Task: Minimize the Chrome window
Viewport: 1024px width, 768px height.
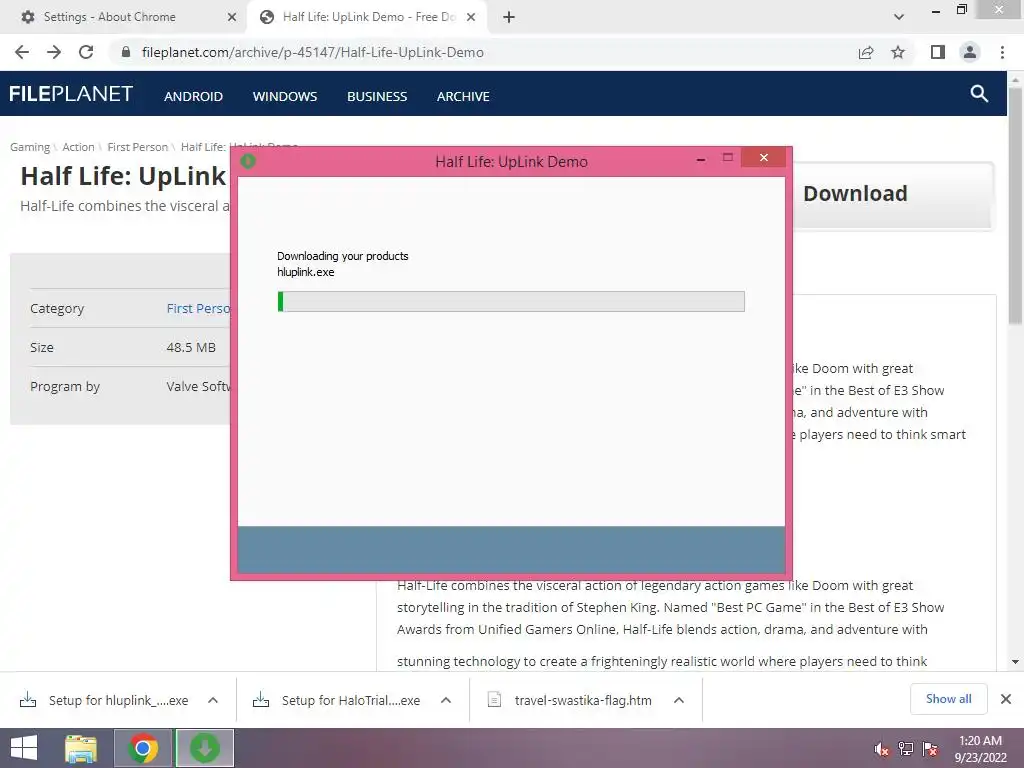Action: click(936, 10)
